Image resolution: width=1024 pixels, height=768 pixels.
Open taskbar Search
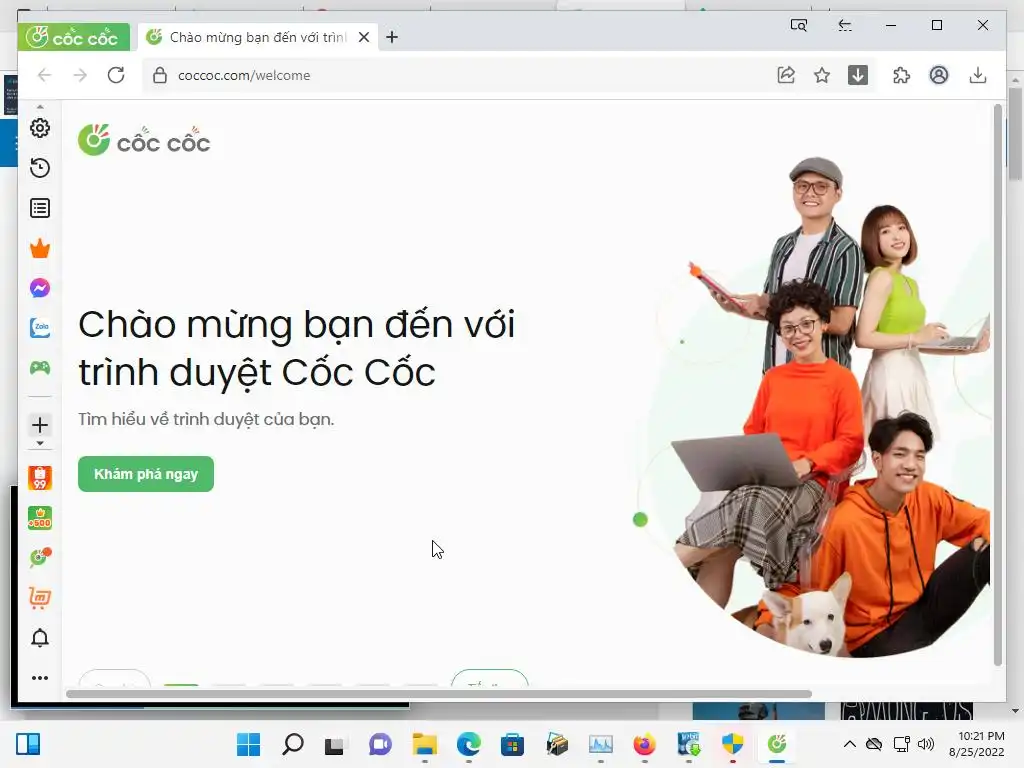pyautogui.click(x=293, y=744)
